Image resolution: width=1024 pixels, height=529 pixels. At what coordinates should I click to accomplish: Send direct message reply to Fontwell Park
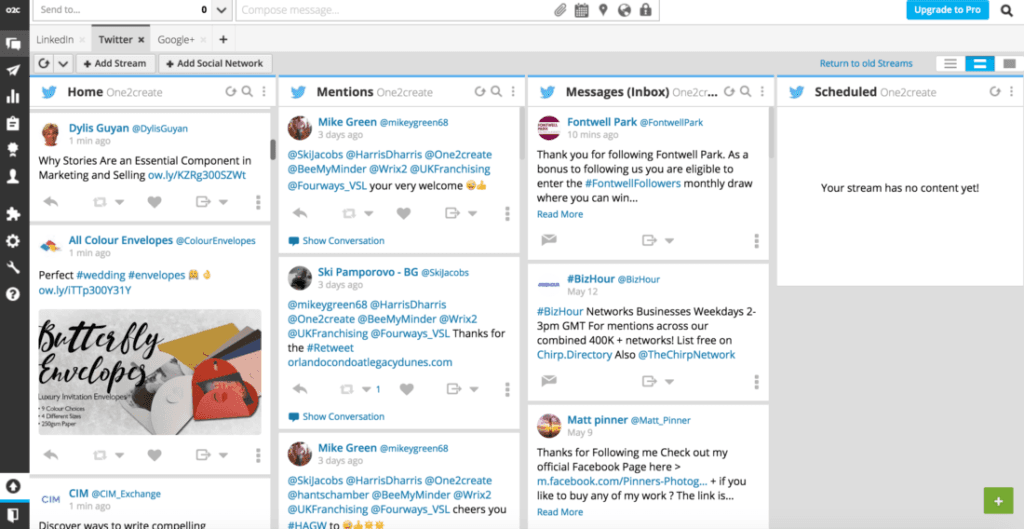point(549,240)
